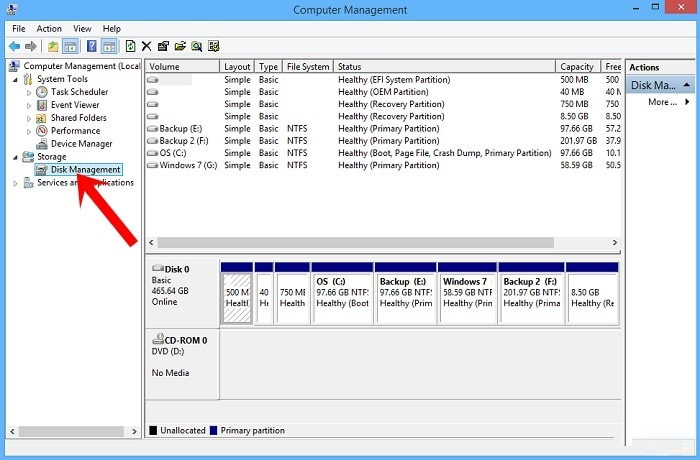The width and height of the screenshot is (700, 460).
Task: Click the Up one level toolbar icon
Action: [53, 46]
